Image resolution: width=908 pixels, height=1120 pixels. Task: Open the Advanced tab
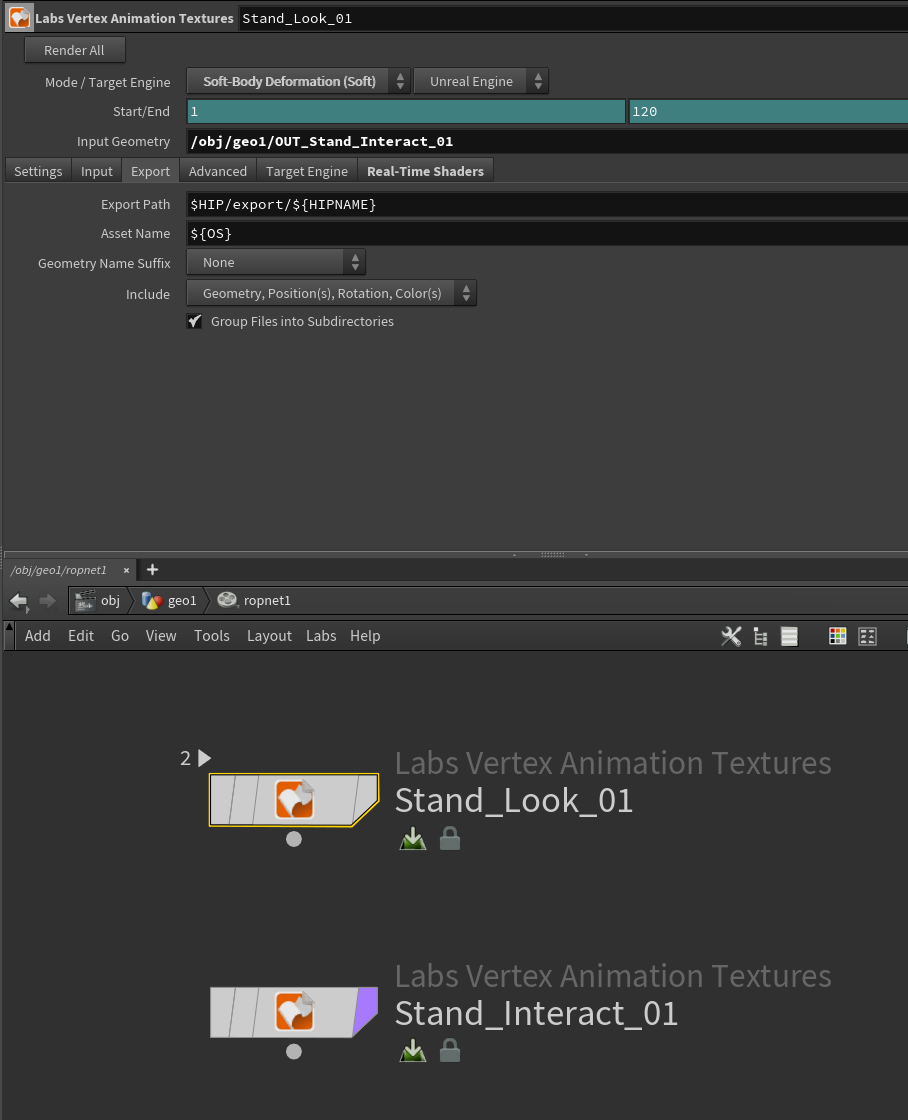point(217,171)
